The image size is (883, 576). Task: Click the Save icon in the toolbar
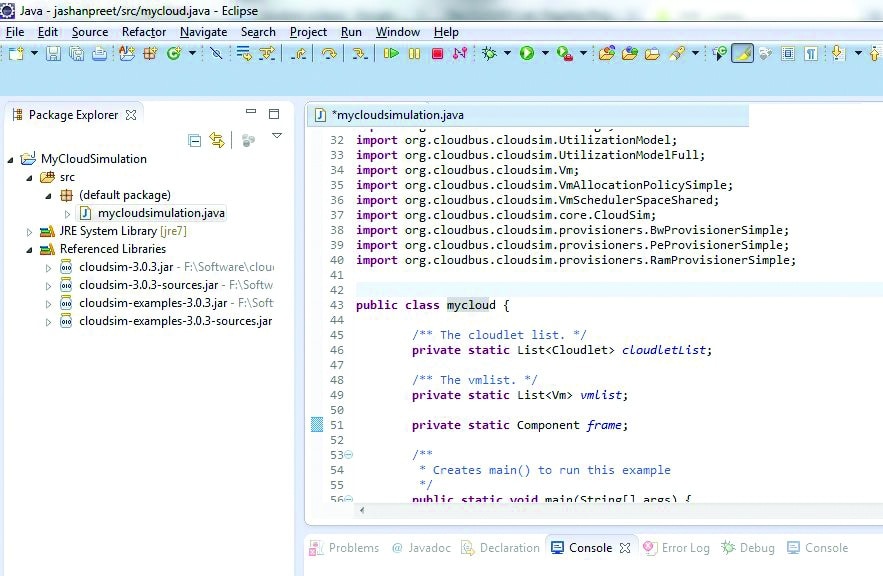[53, 54]
